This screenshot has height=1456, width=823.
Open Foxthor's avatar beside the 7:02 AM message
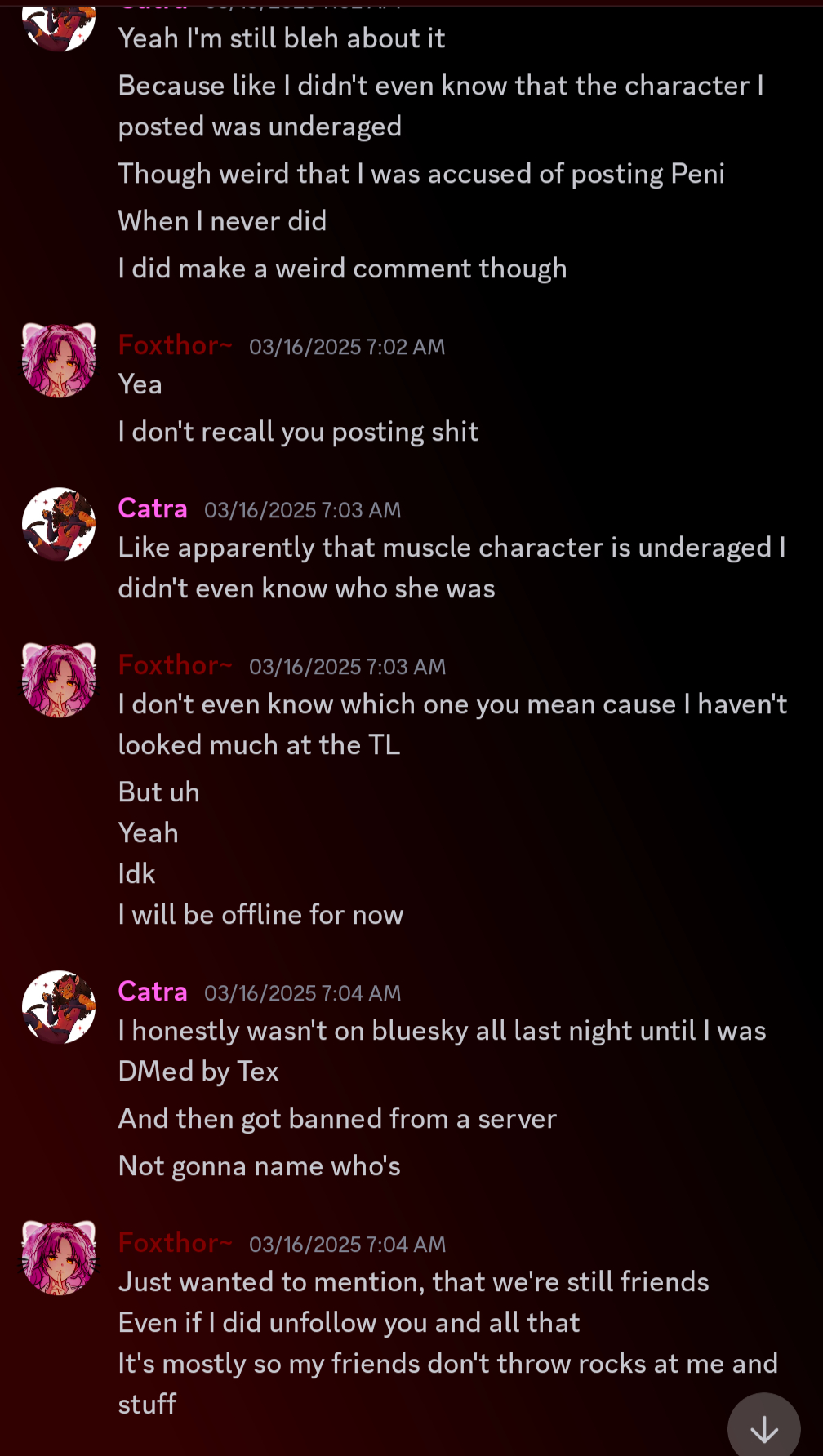point(59,360)
